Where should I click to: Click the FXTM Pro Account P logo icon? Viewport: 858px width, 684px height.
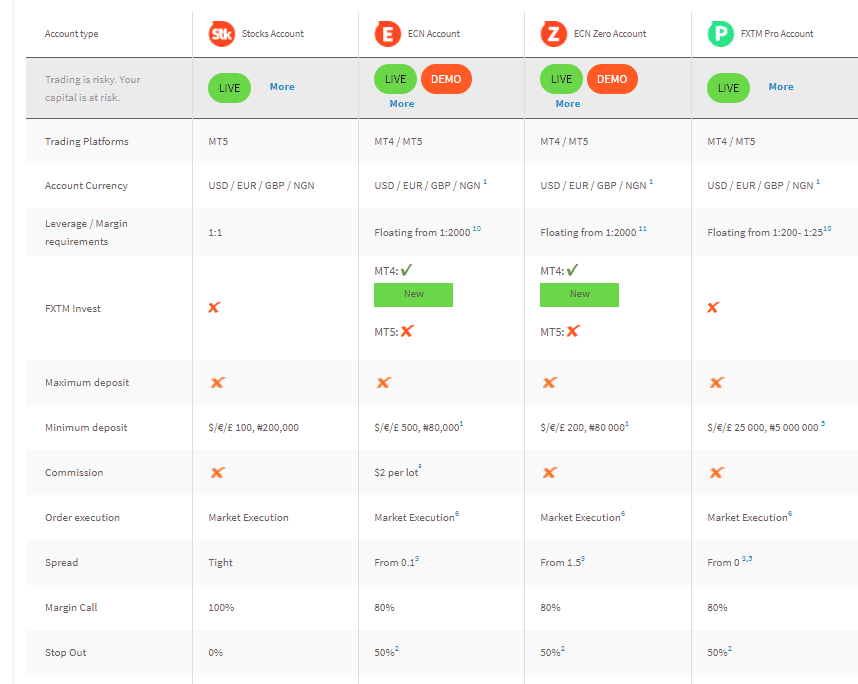tap(721, 34)
